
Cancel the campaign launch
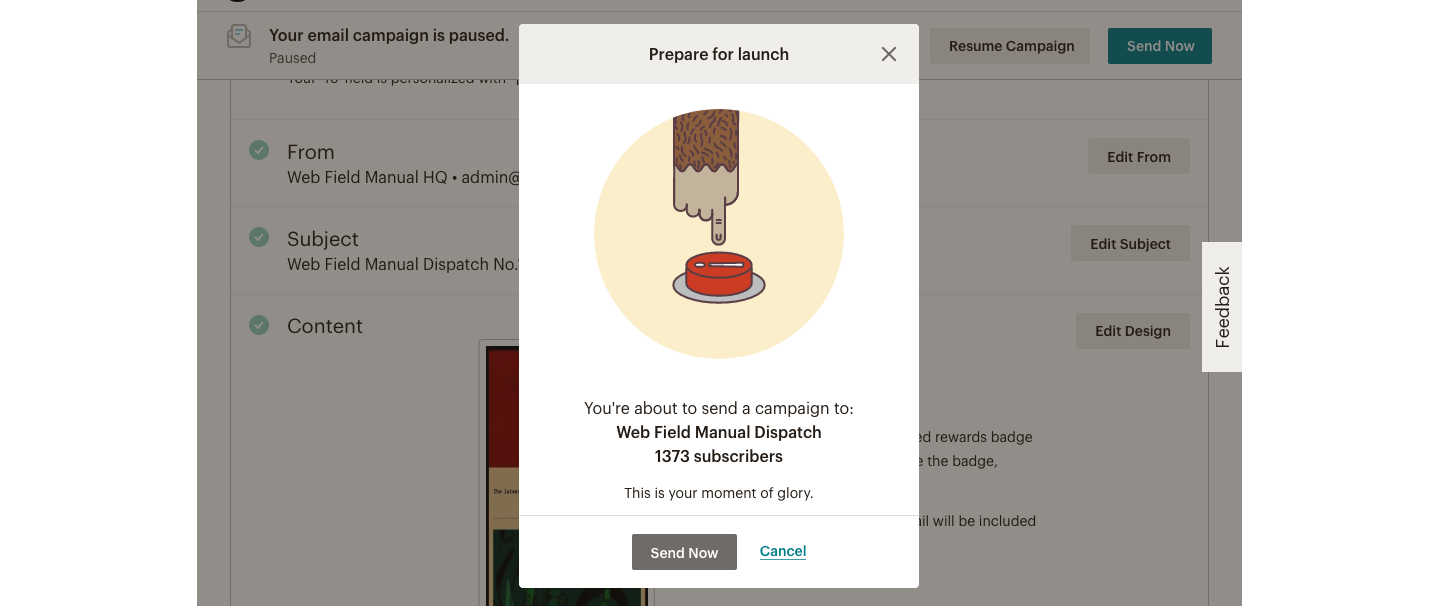[783, 551]
